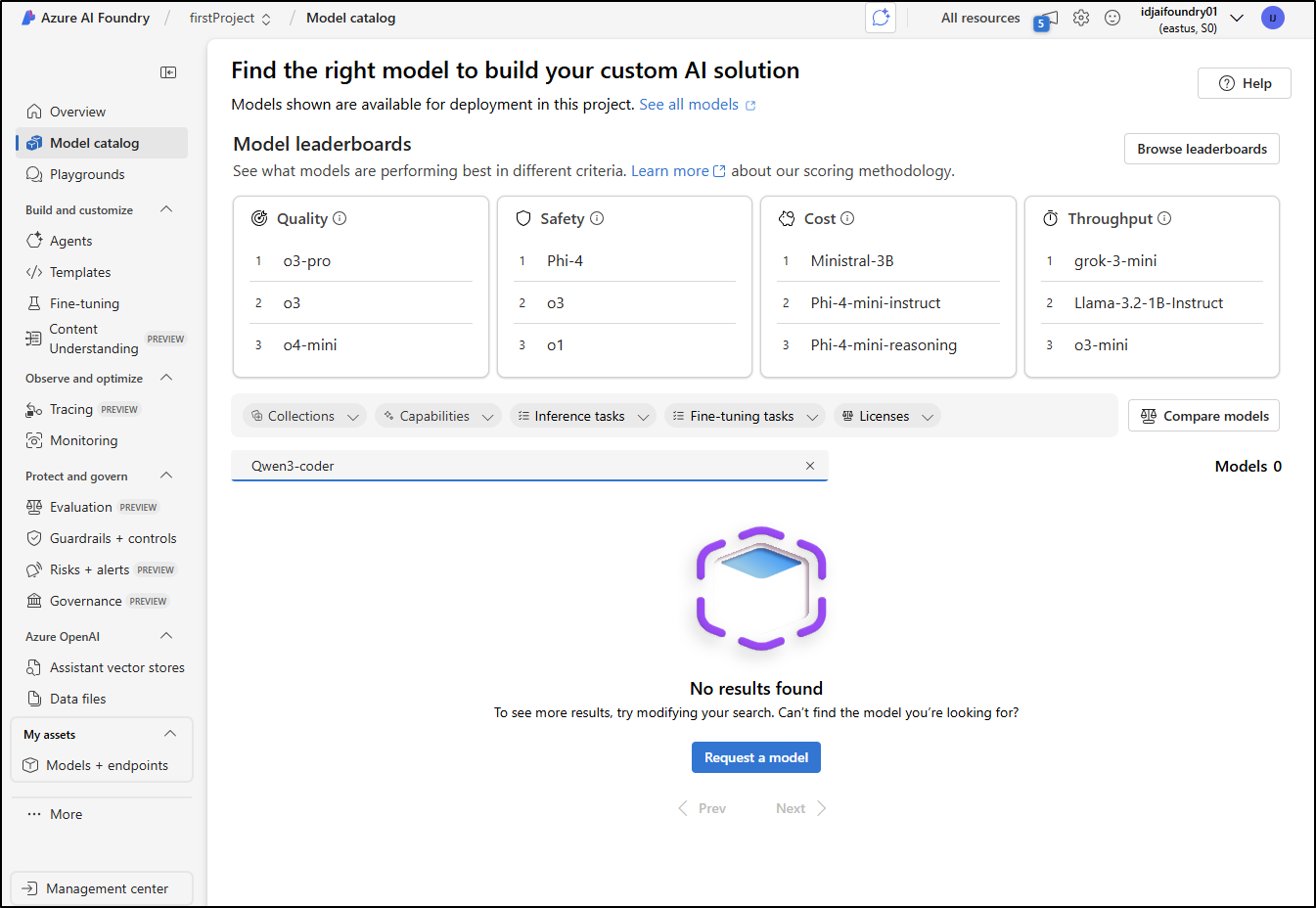Click the Model catalog breadcrumb

(x=351, y=18)
